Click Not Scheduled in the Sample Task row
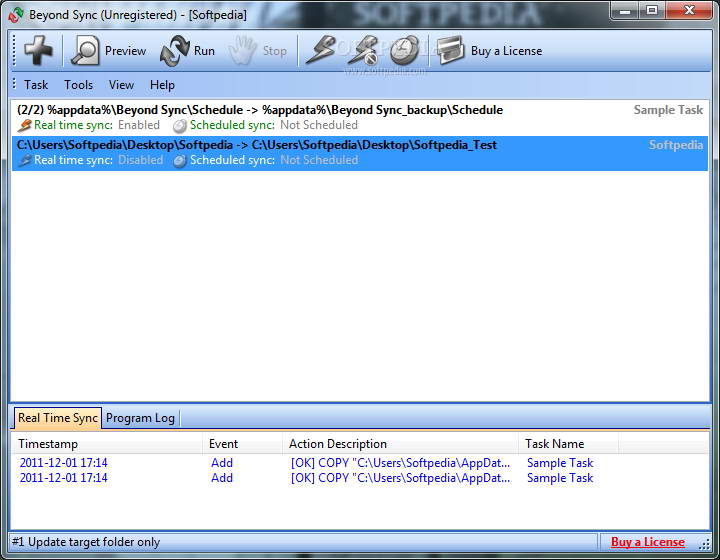Viewport: 720px width, 560px height. click(x=319, y=125)
